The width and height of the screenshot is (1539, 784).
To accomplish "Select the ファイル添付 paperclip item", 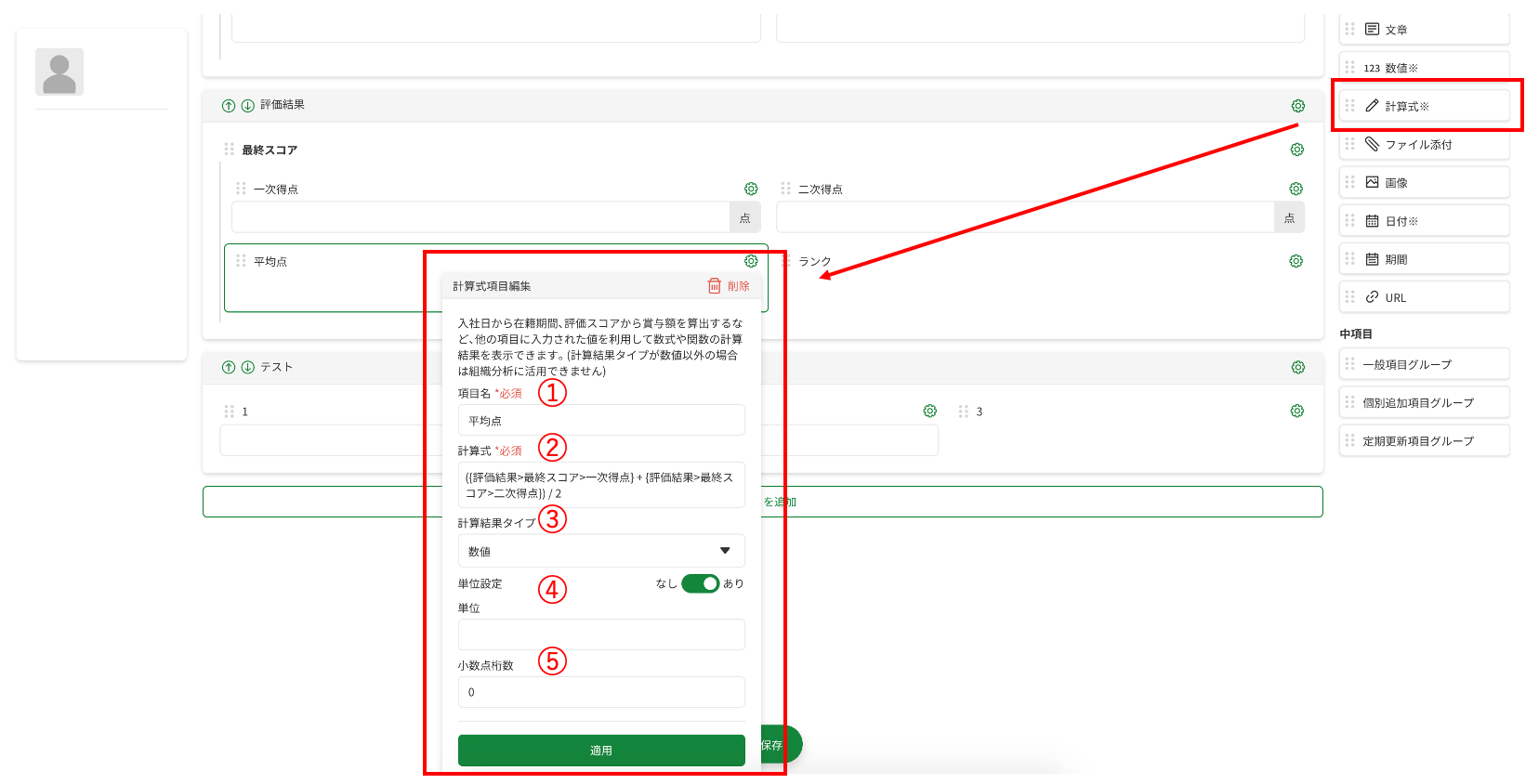I will pyautogui.click(x=1425, y=144).
